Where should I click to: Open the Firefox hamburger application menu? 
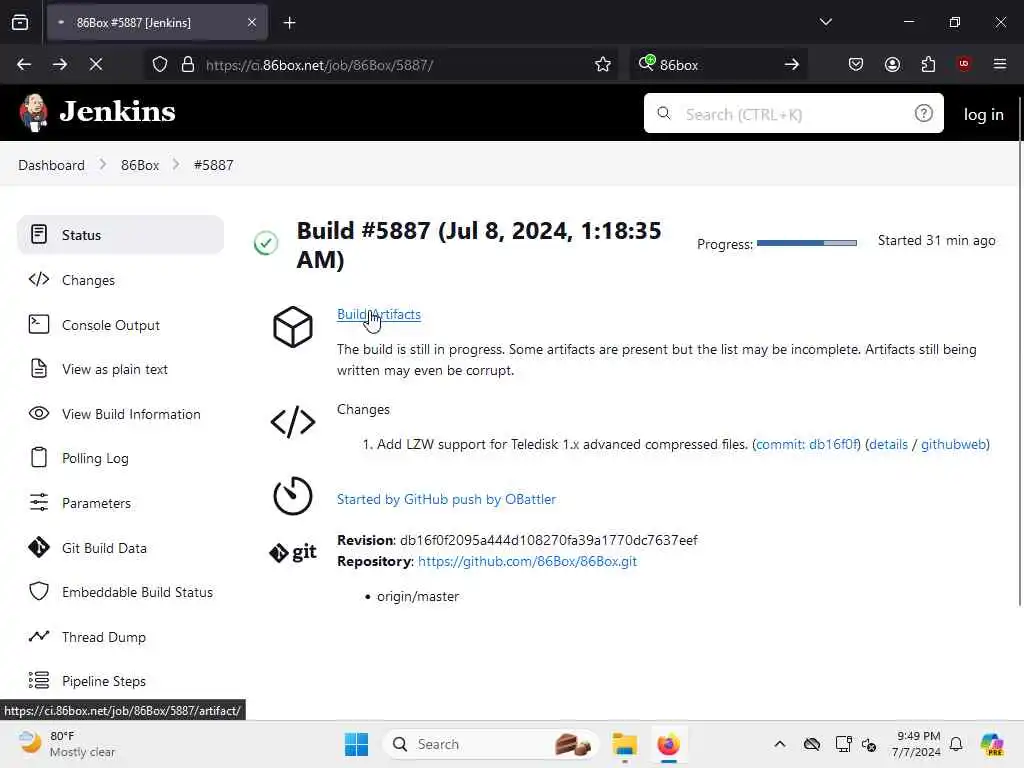coord(1000,64)
